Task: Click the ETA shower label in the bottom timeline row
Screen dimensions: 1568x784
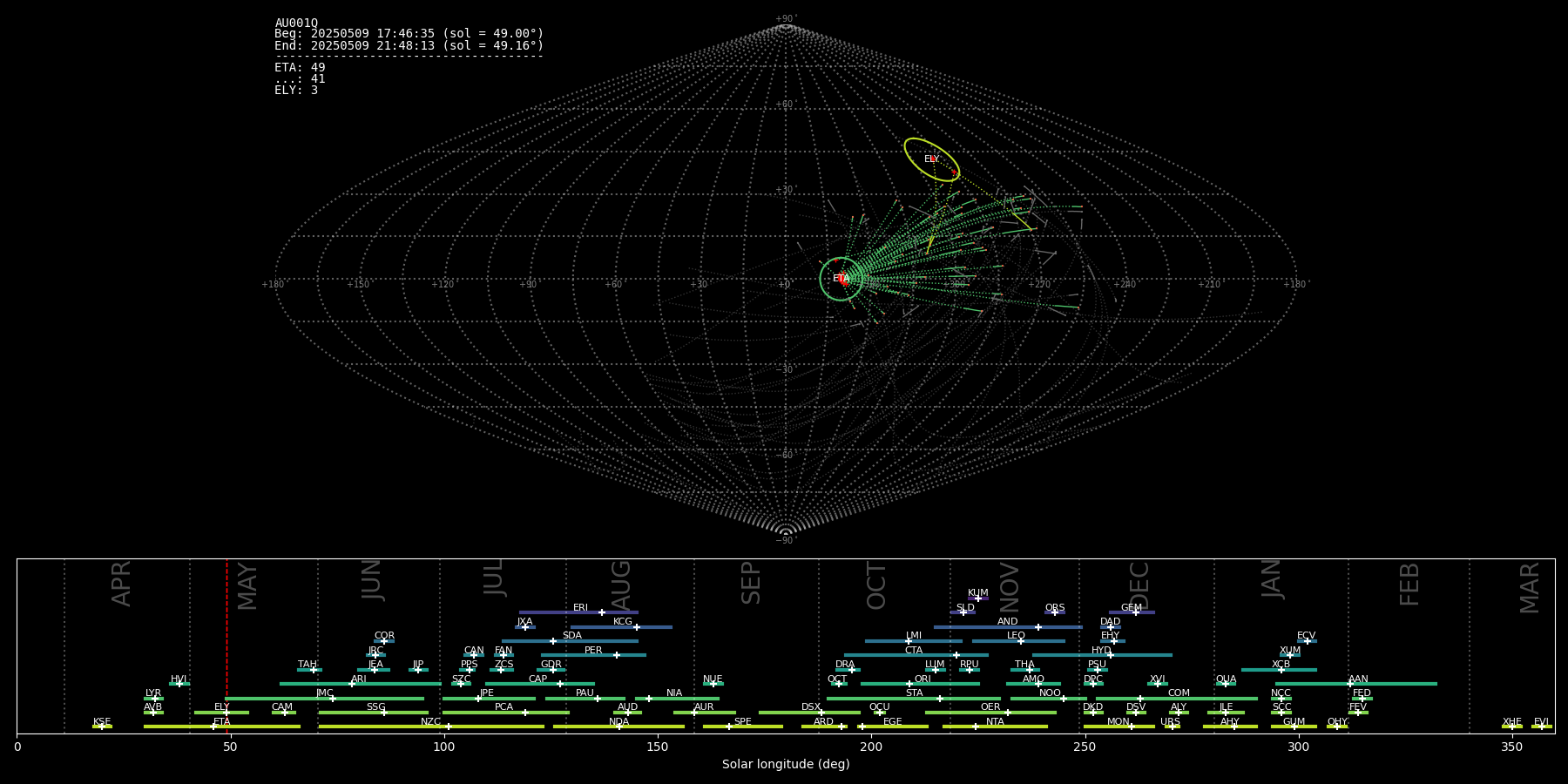Action: point(222,722)
